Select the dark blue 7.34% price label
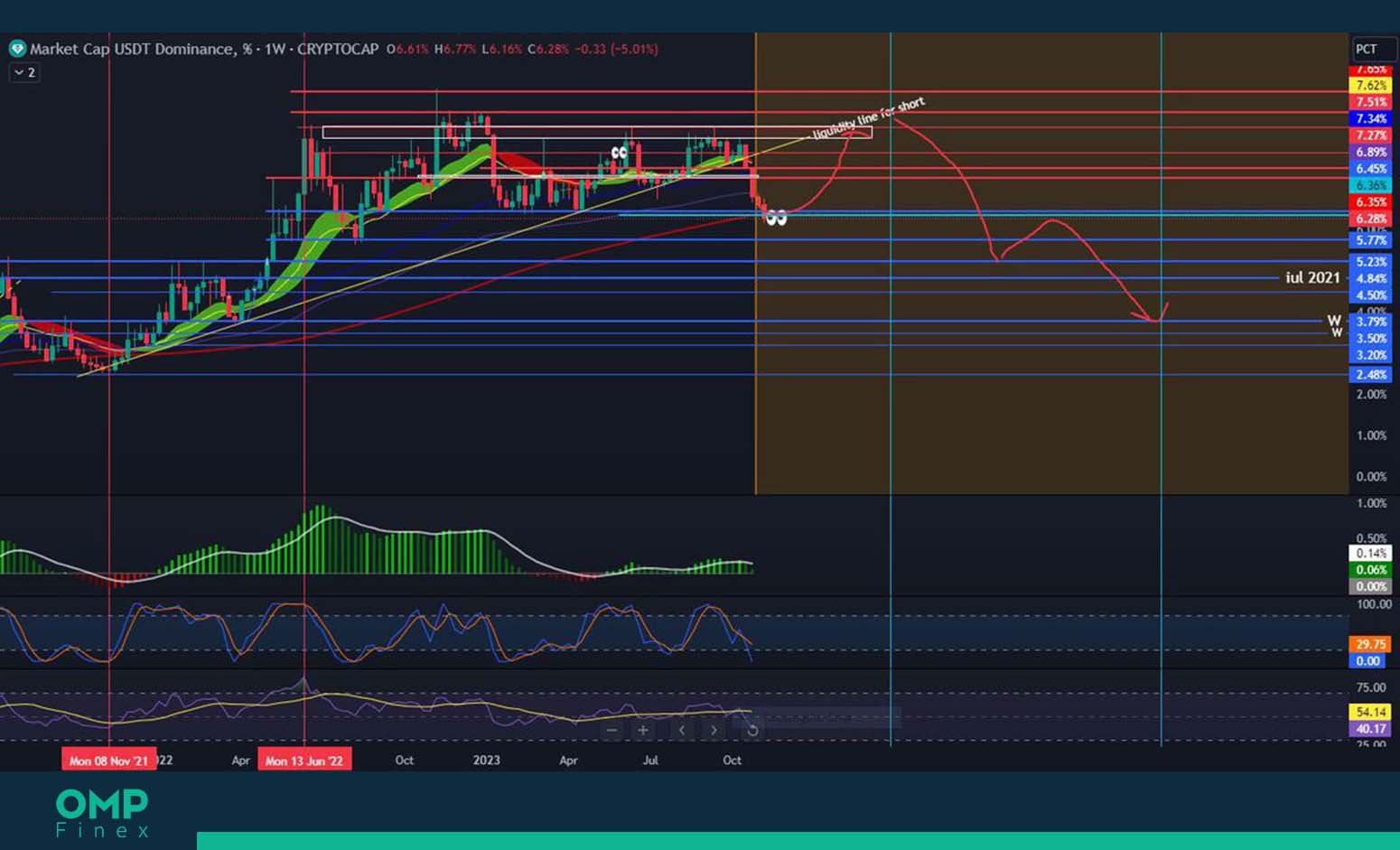This screenshot has height=850, width=1400. tap(1371, 118)
